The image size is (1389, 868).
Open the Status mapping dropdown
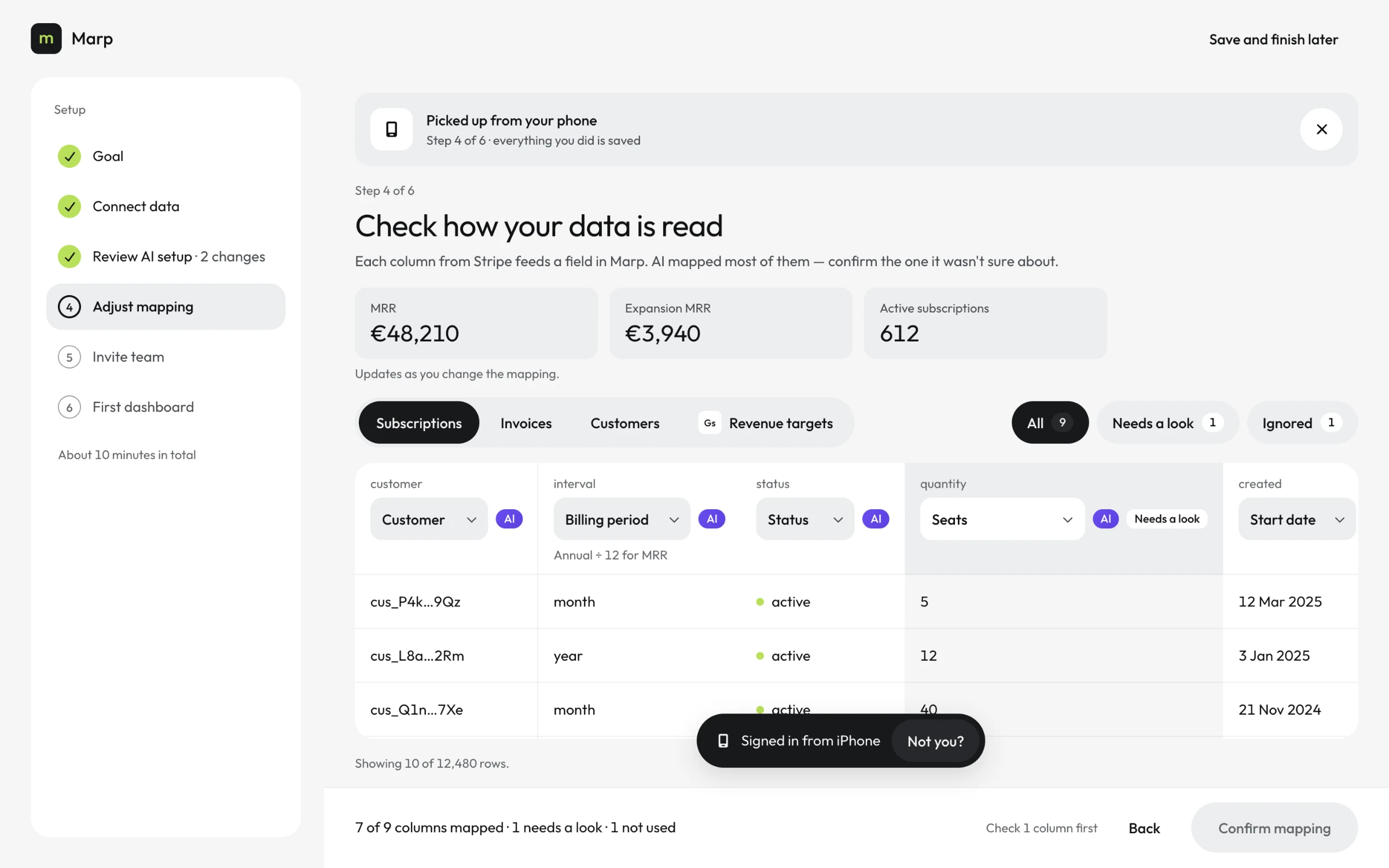pos(805,519)
